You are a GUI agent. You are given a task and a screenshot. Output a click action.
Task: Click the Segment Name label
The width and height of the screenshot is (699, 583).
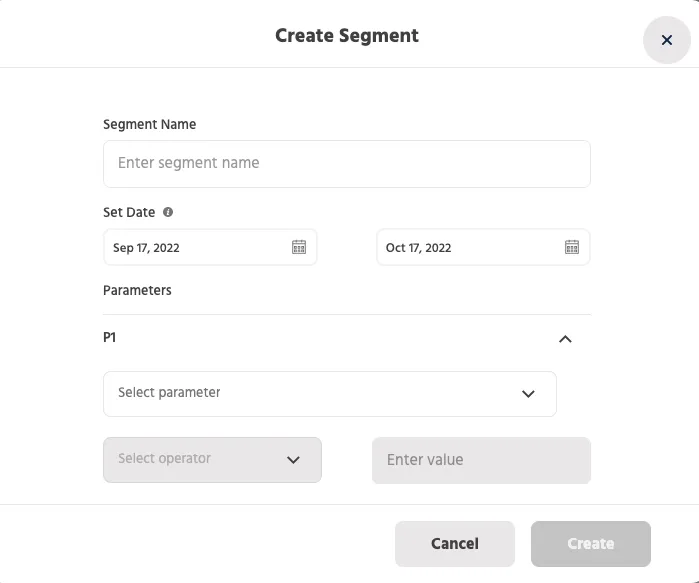[149, 124]
